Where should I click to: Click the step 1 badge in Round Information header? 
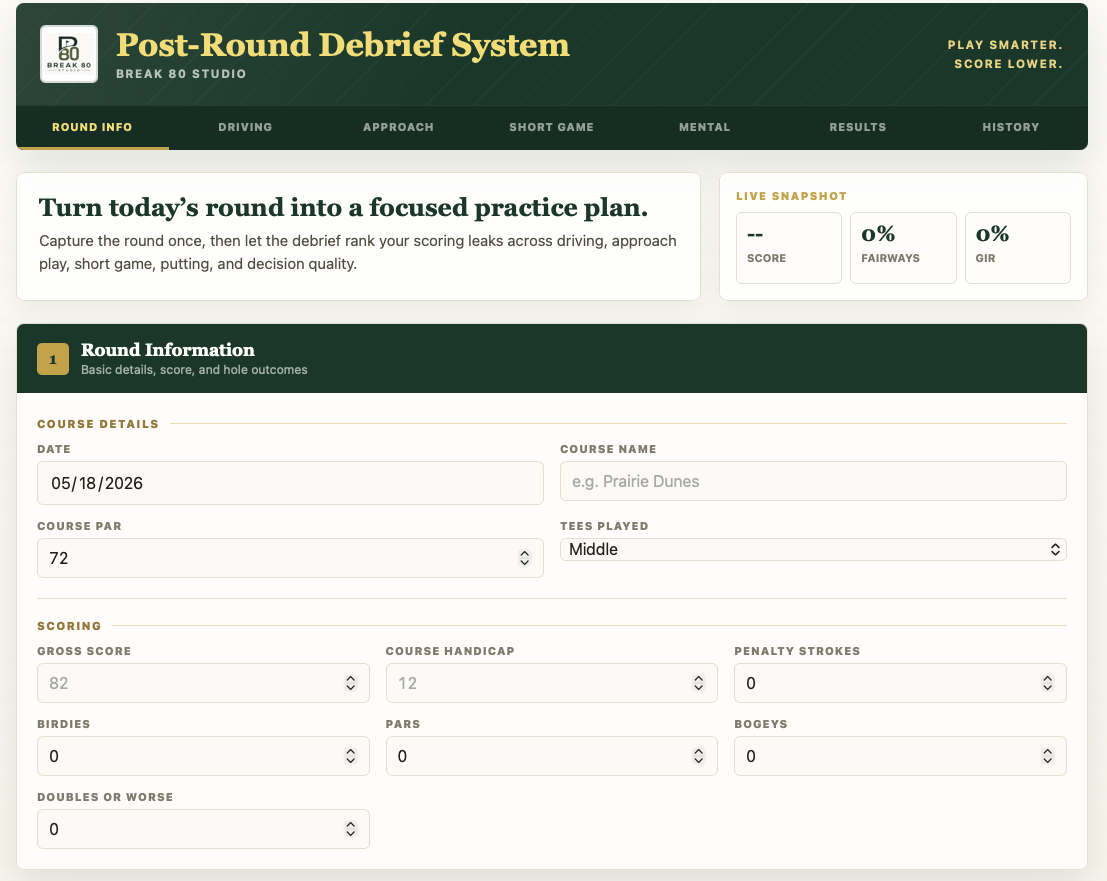[x=53, y=359]
